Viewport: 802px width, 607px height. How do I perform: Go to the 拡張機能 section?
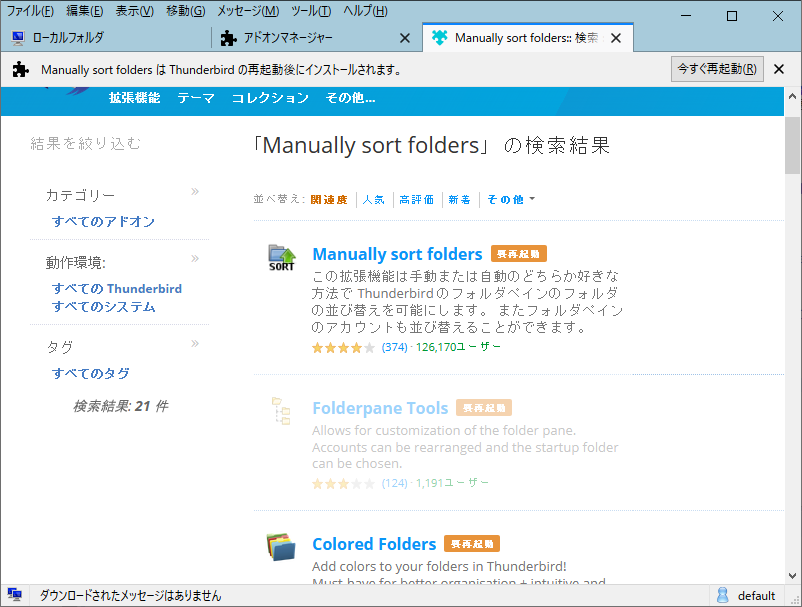point(135,98)
